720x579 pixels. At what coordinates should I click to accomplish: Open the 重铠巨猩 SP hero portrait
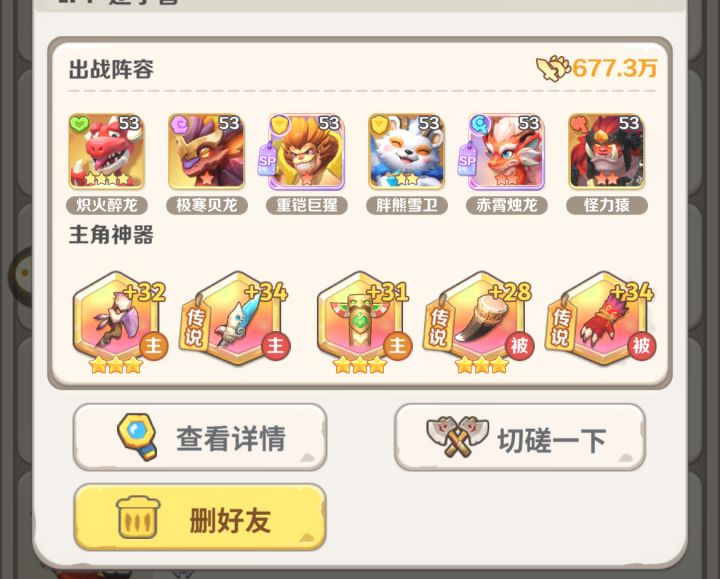click(x=306, y=152)
